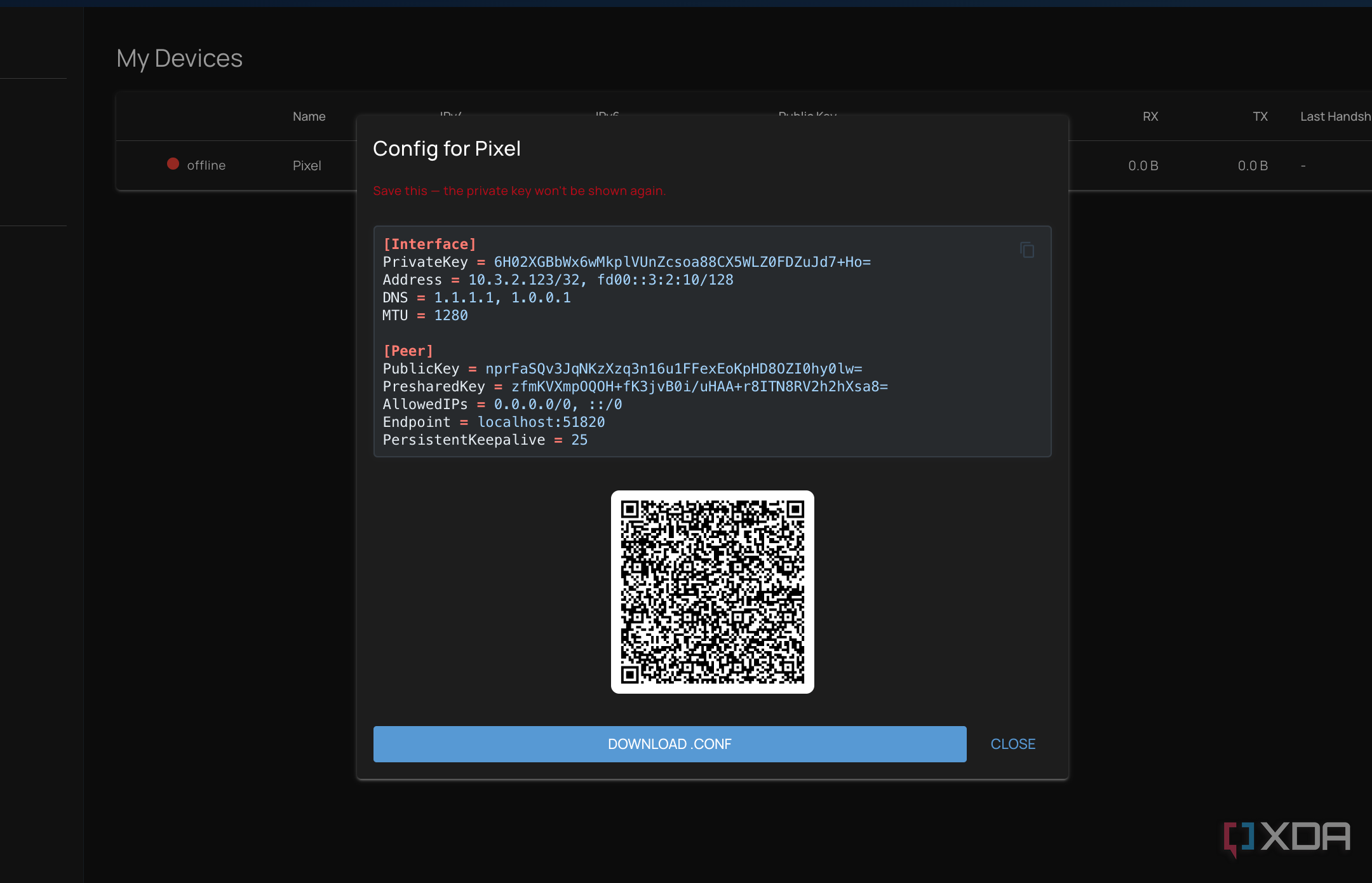Click the QR code image
The width and height of the screenshot is (1372, 883).
(x=712, y=591)
